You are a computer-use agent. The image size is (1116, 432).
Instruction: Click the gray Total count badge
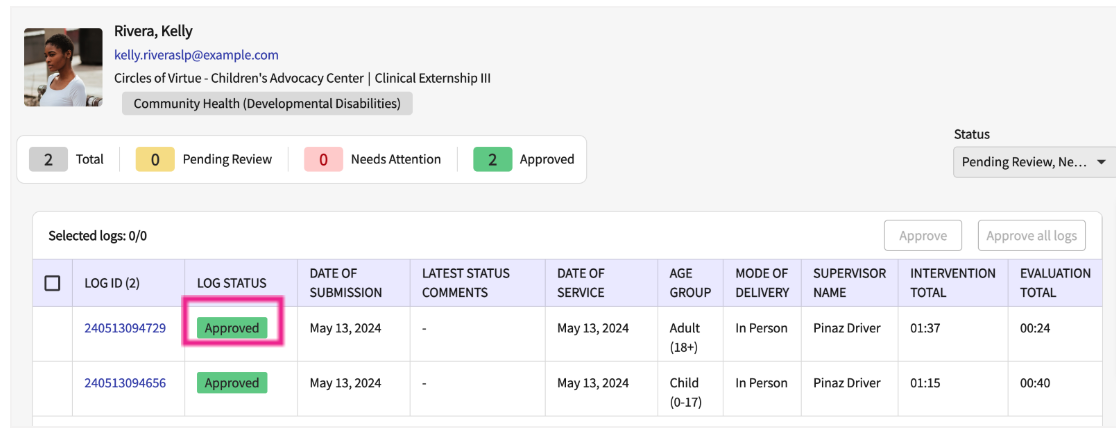click(48, 159)
